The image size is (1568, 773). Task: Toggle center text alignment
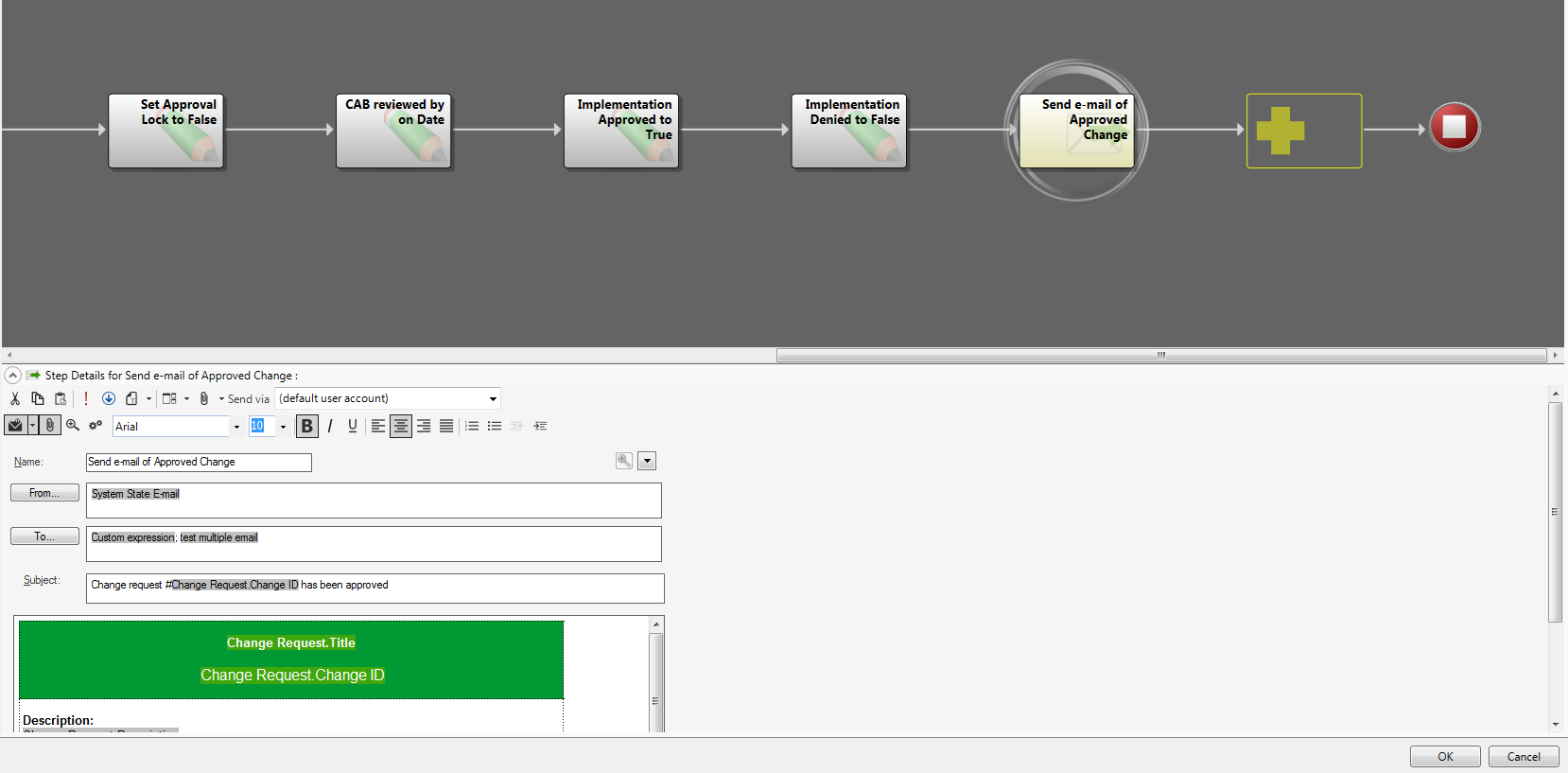(x=401, y=426)
